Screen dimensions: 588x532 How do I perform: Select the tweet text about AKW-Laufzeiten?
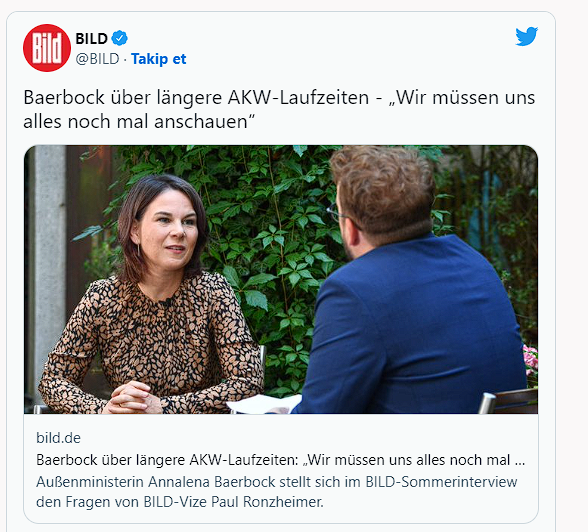pyautogui.click(x=279, y=109)
